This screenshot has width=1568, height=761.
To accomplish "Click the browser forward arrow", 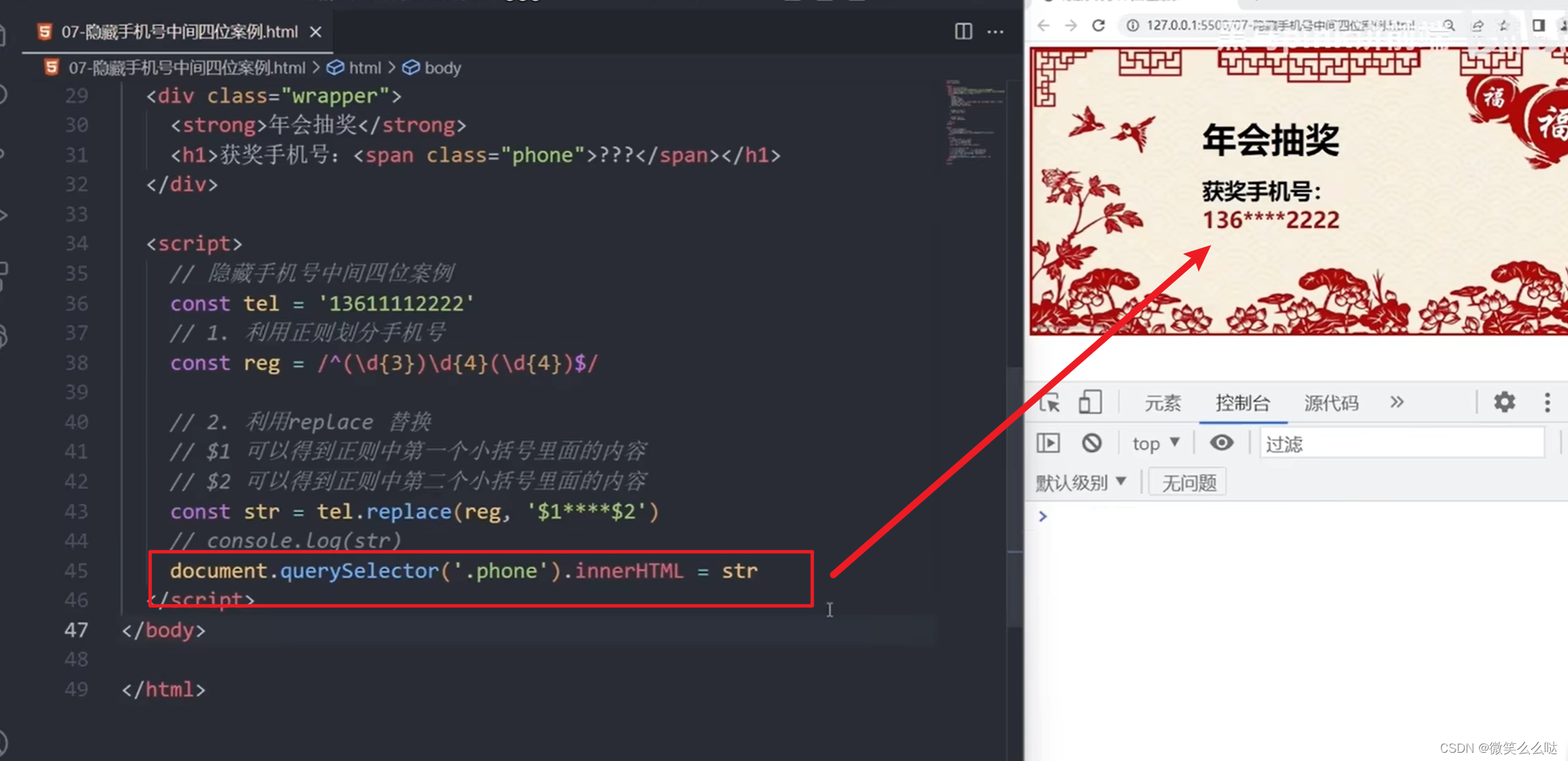I will [1071, 26].
